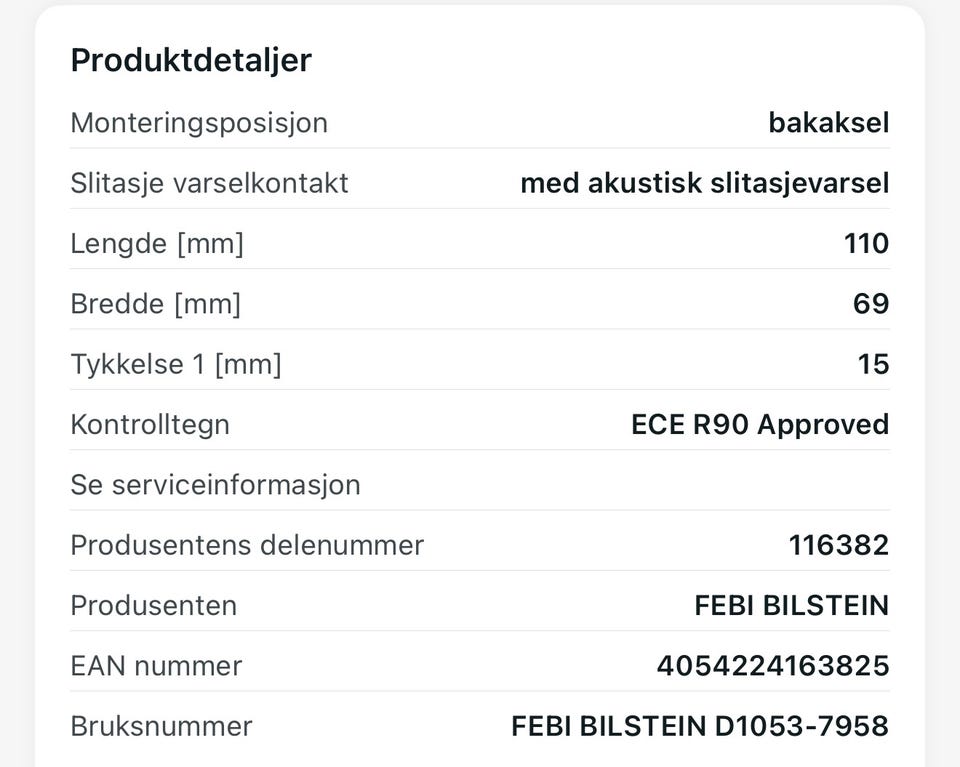The height and width of the screenshot is (767, 960).
Task: Click the Produktdetaljer heading
Action: pos(191,60)
